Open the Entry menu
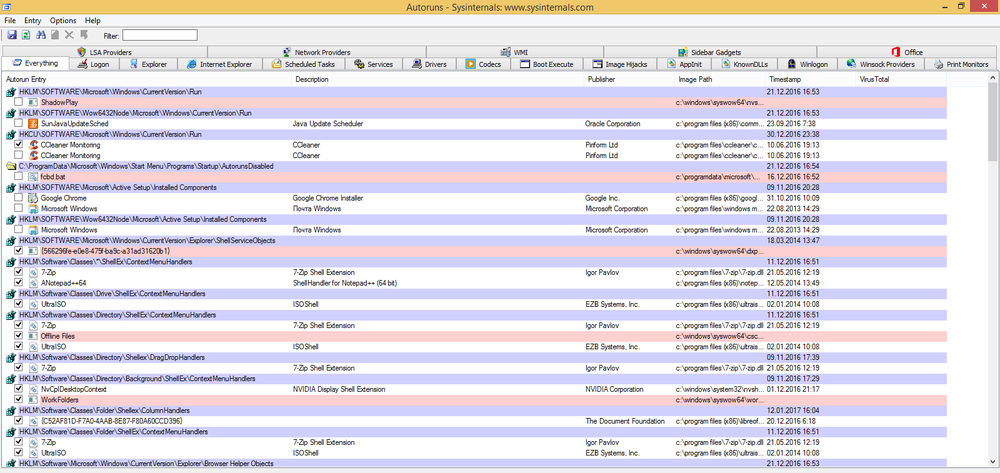The width and height of the screenshot is (1000, 473). click(x=33, y=20)
